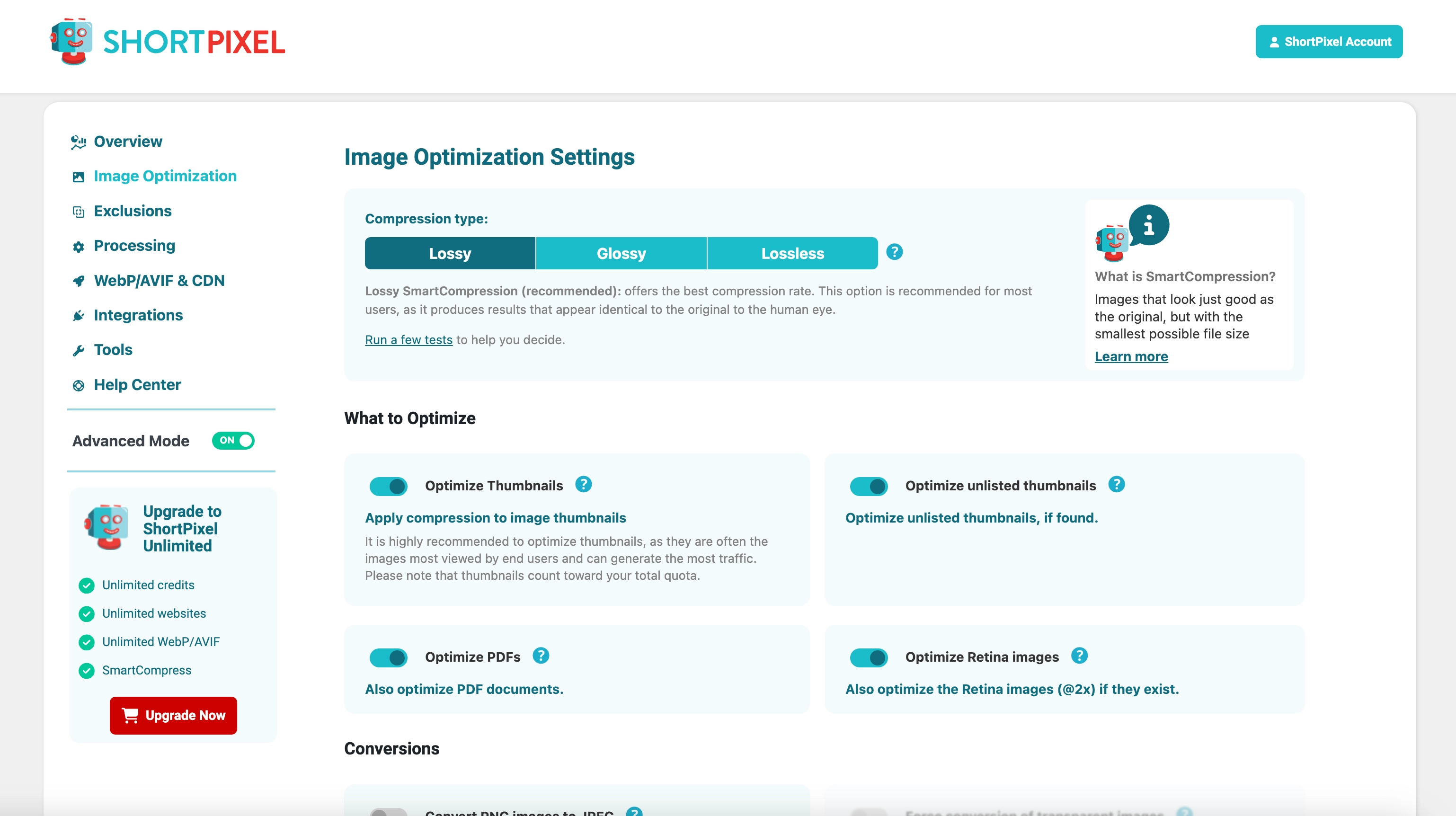Viewport: 1456px width, 816px height.
Task: Open Optimize Retina images help icon
Action: [x=1080, y=656]
